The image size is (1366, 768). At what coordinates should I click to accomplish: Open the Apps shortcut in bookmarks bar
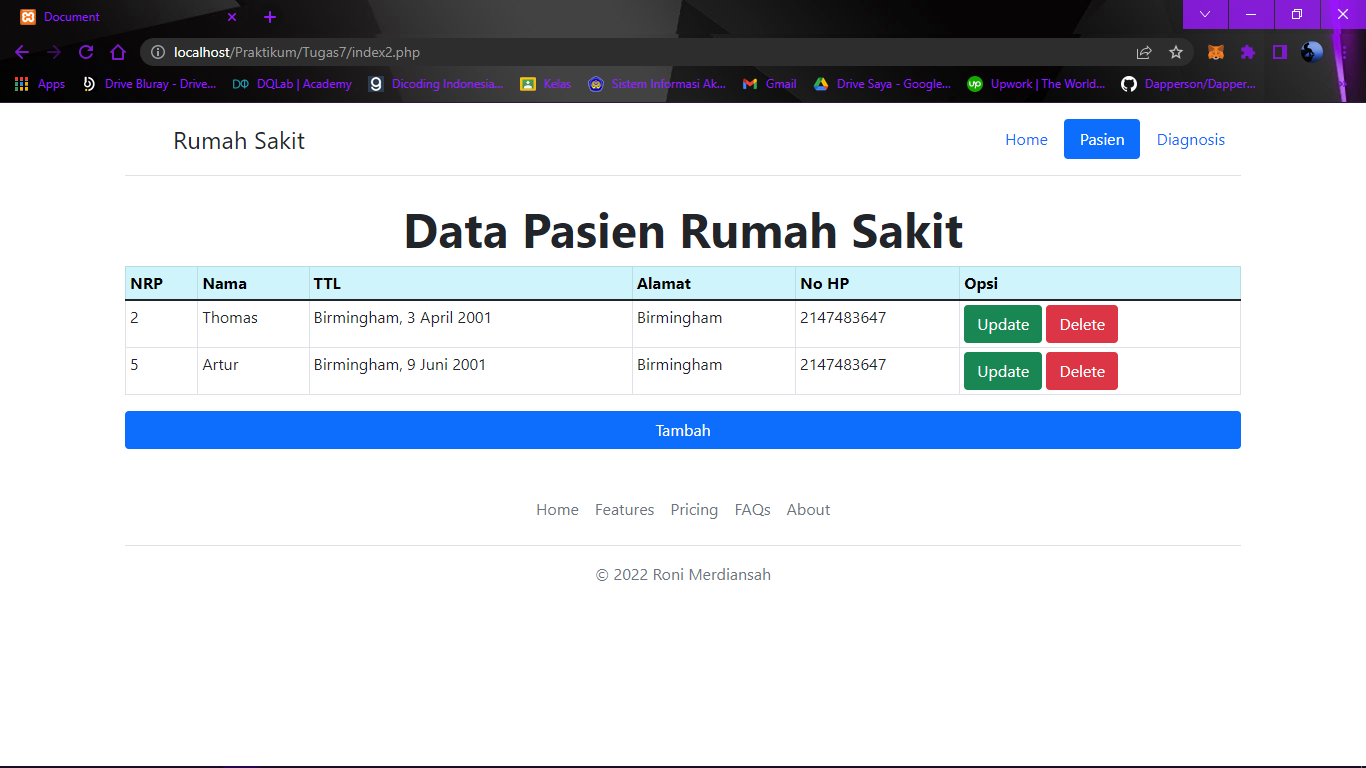(40, 84)
